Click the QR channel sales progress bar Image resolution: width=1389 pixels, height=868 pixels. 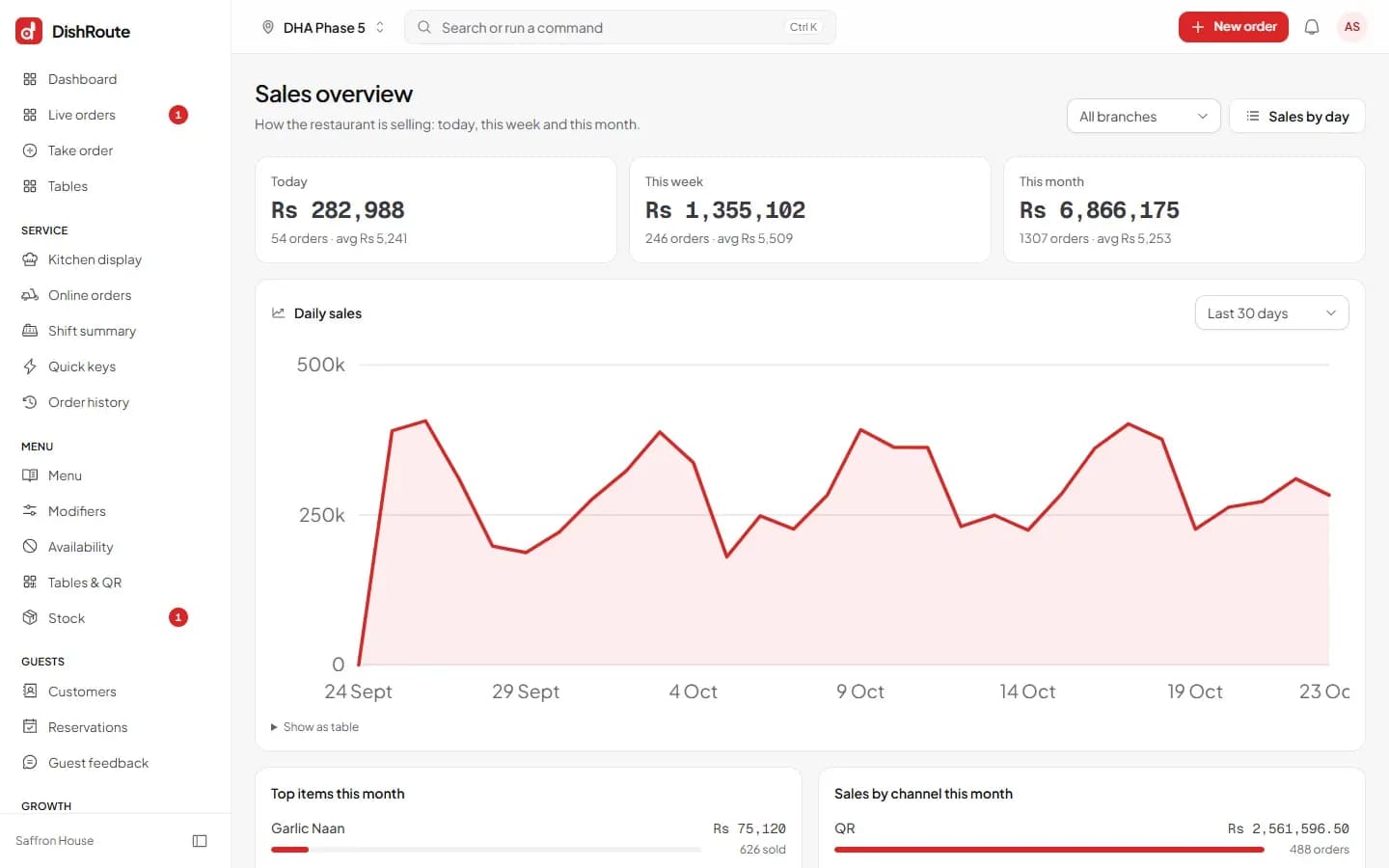click(x=1049, y=850)
